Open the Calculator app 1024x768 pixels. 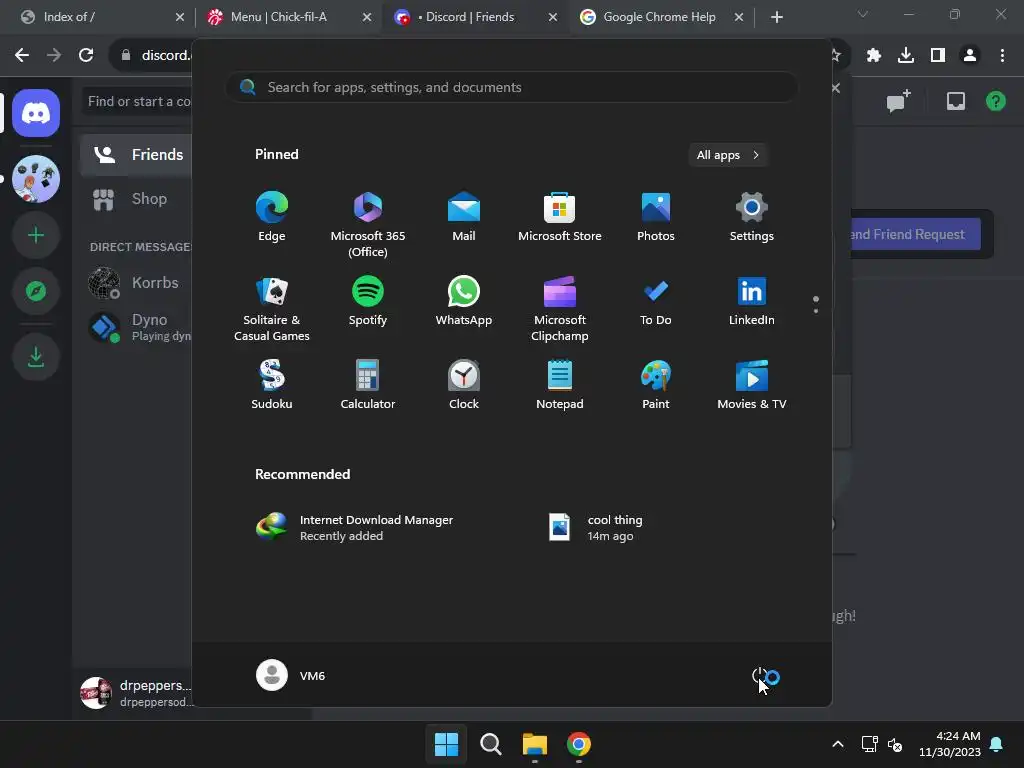(x=368, y=385)
